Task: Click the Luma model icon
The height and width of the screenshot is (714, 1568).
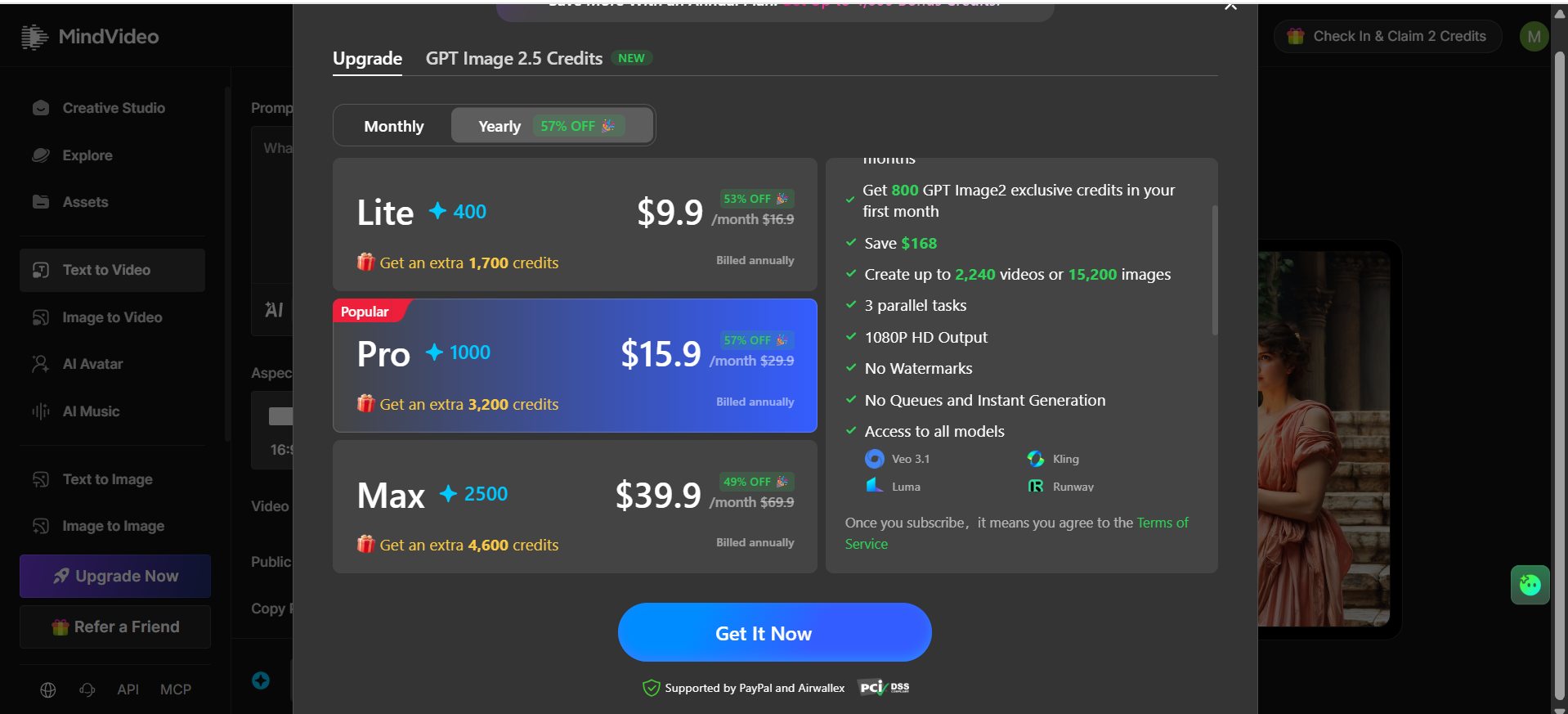Action: 874,486
